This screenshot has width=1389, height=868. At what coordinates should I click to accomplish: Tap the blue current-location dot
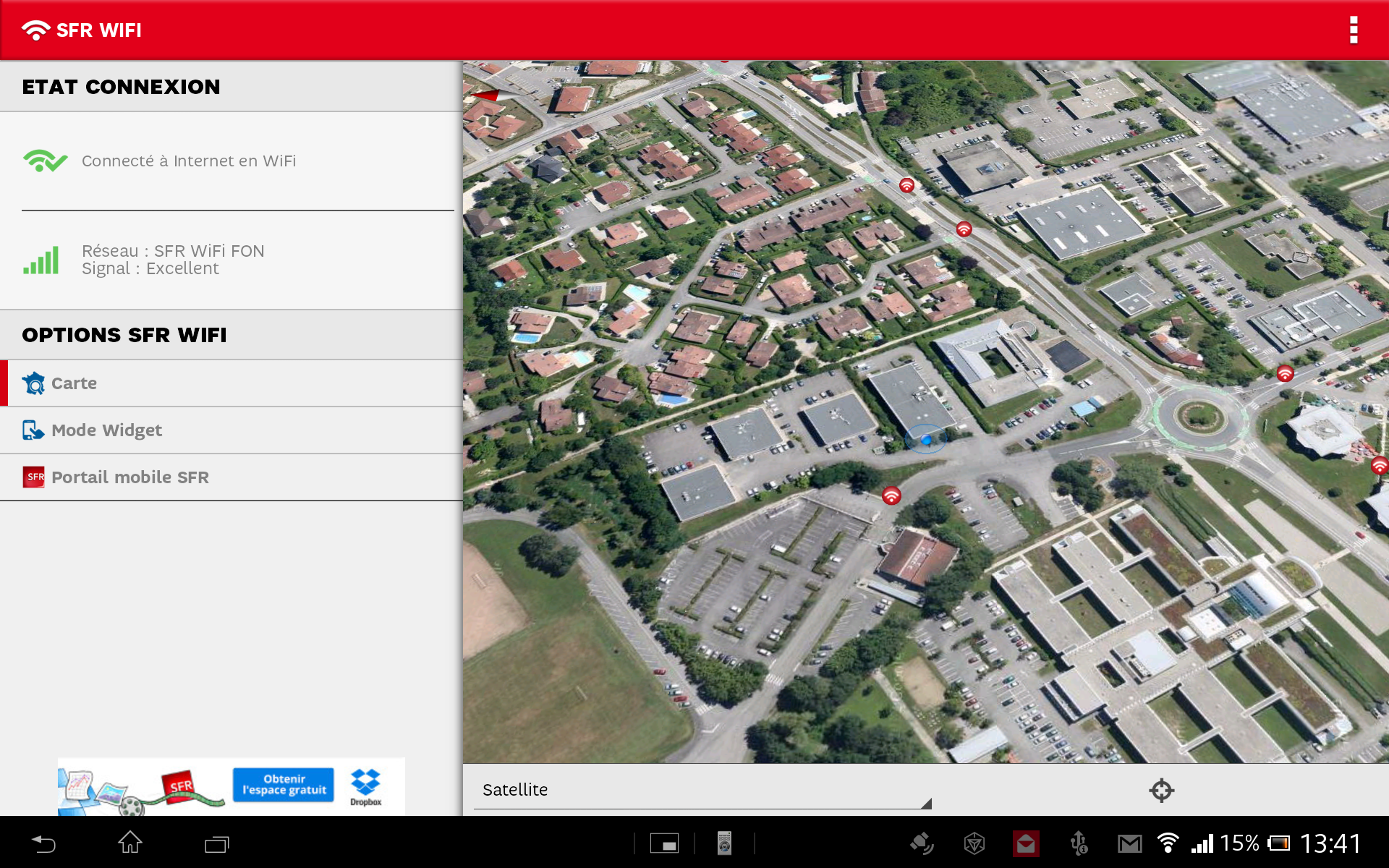(926, 439)
